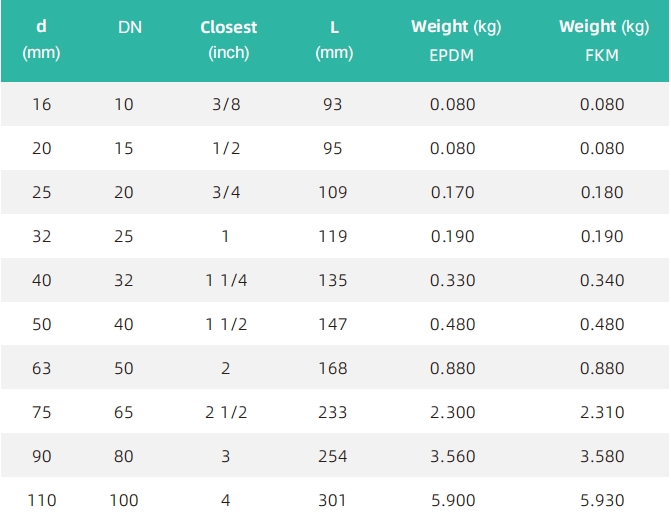The width and height of the screenshot is (671, 520).
Task: Select the L value 168 cell
Action: click(x=333, y=368)
